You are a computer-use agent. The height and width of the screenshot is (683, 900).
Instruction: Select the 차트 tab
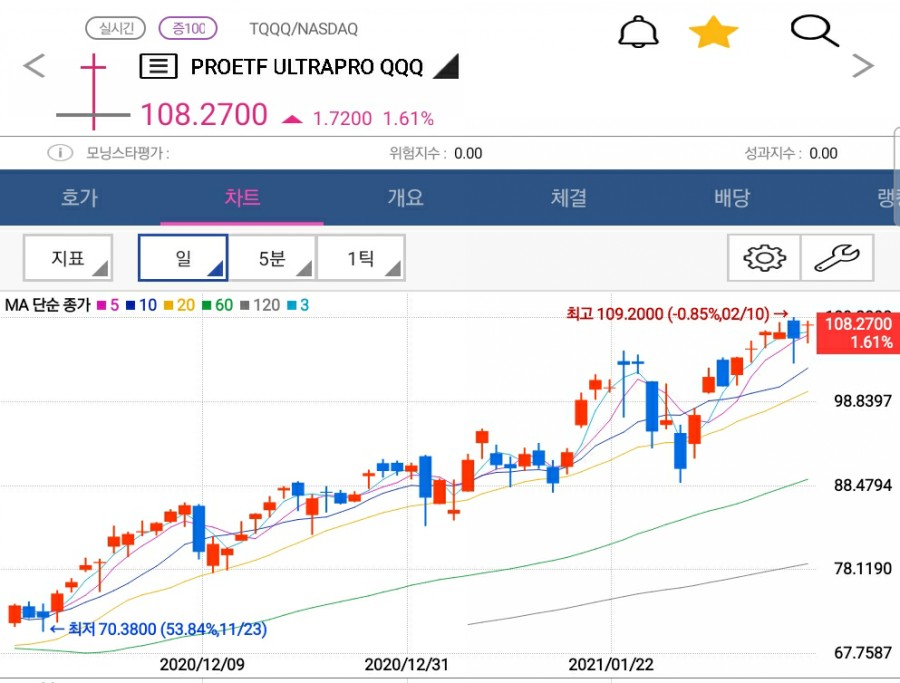(242, 197)
